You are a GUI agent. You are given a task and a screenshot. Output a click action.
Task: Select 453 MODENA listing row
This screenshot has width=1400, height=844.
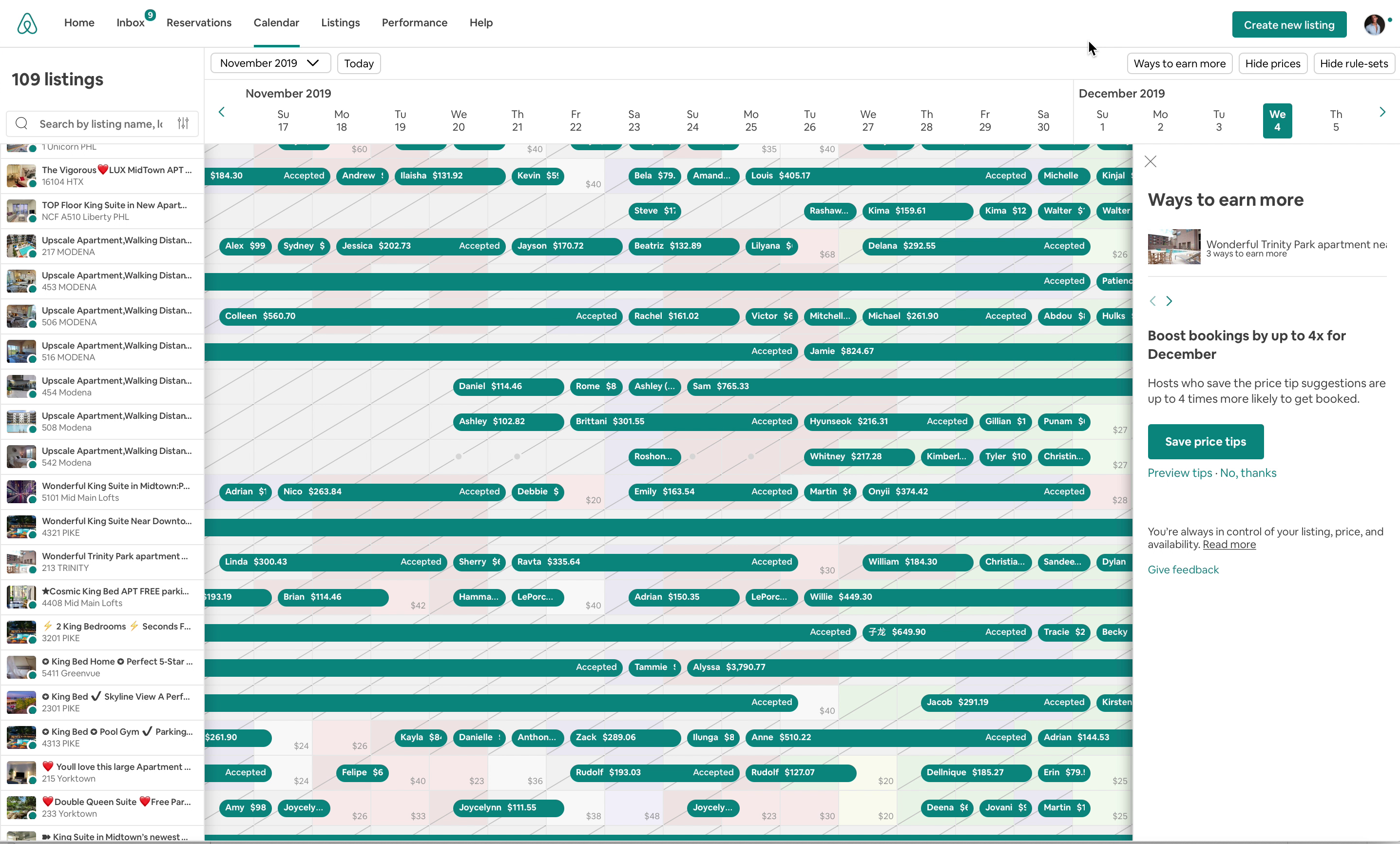102,281
